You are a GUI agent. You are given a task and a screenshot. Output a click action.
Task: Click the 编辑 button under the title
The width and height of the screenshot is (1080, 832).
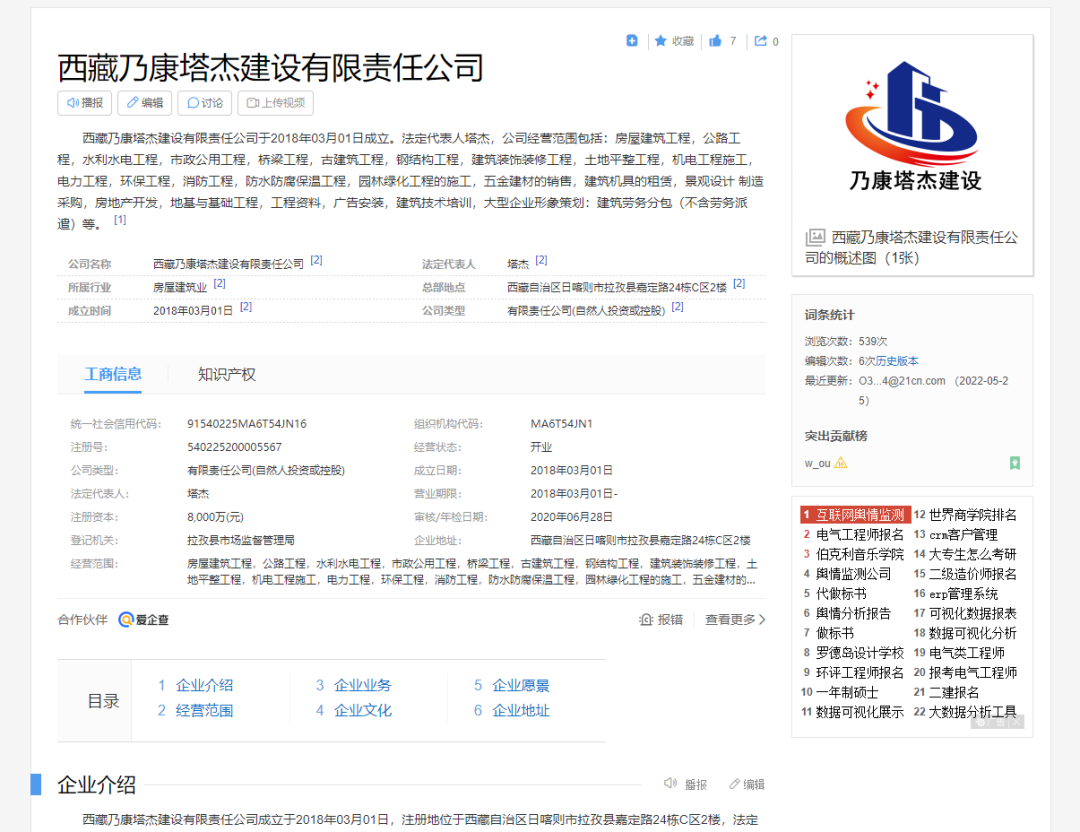[145, 103]
